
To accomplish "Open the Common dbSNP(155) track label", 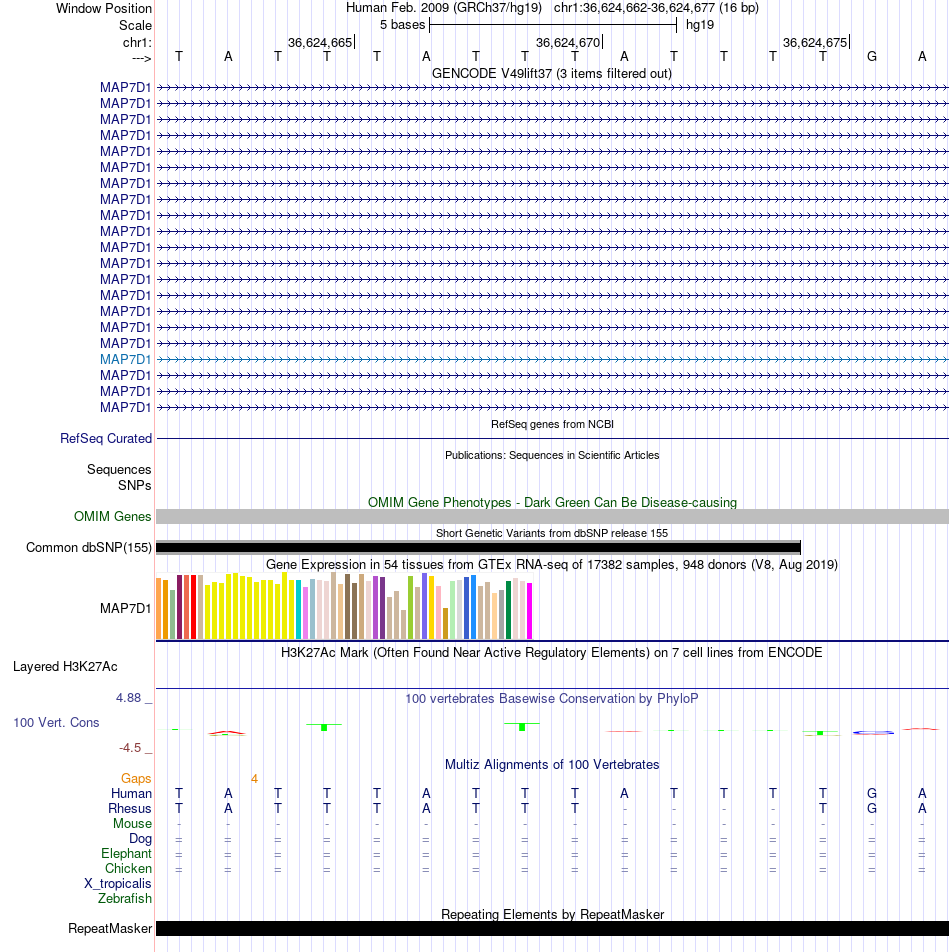I will click(89, 548).
